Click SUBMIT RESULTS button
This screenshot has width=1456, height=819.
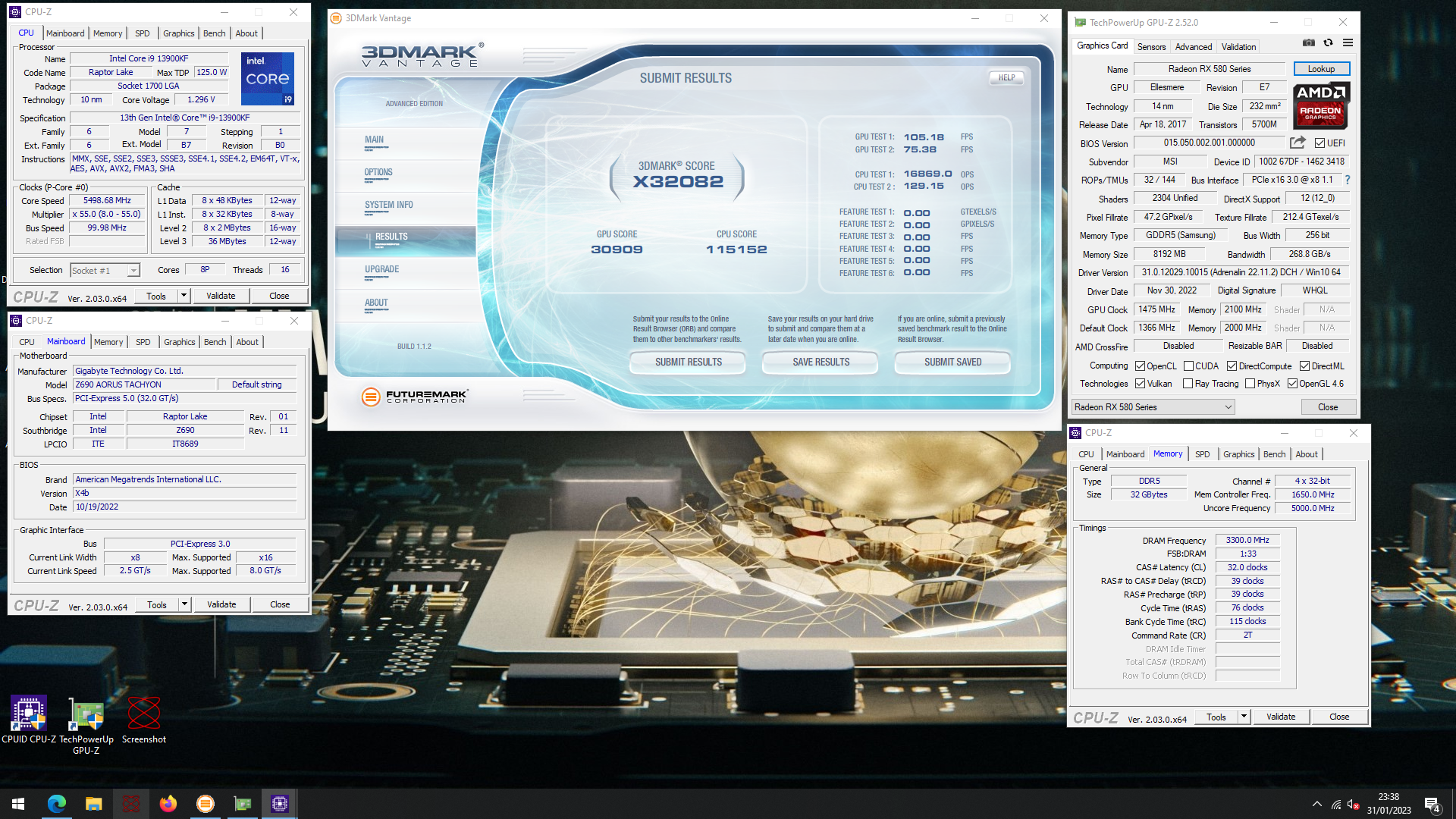point(688,362)
